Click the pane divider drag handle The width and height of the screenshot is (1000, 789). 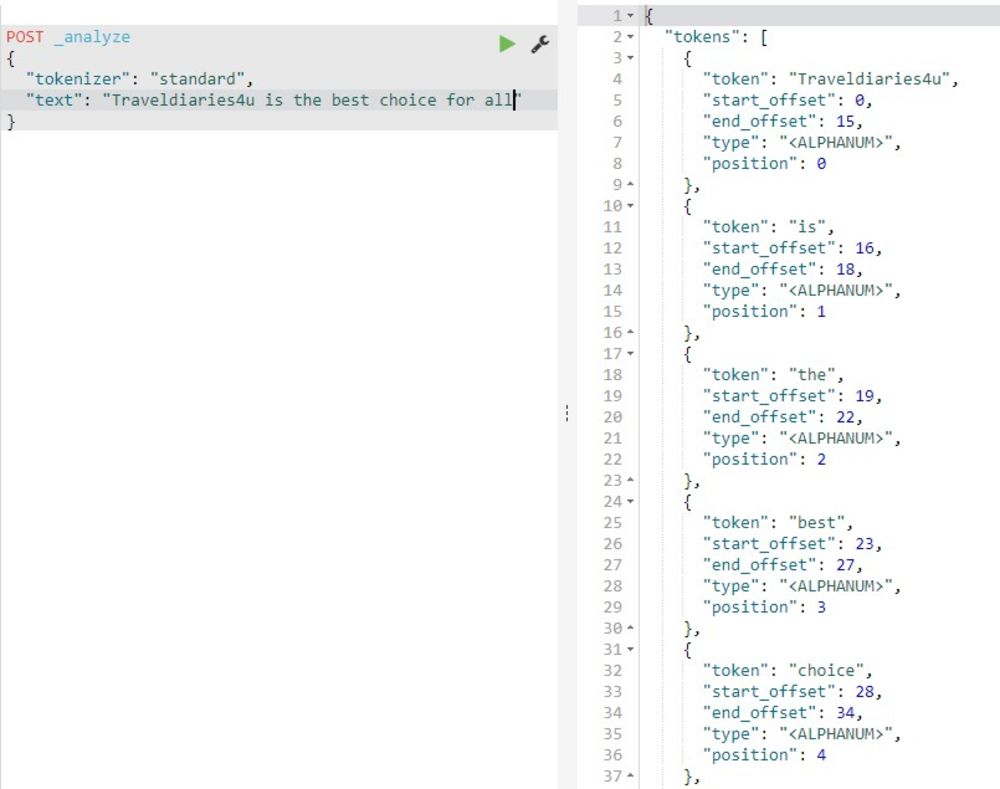click(567, 413)
